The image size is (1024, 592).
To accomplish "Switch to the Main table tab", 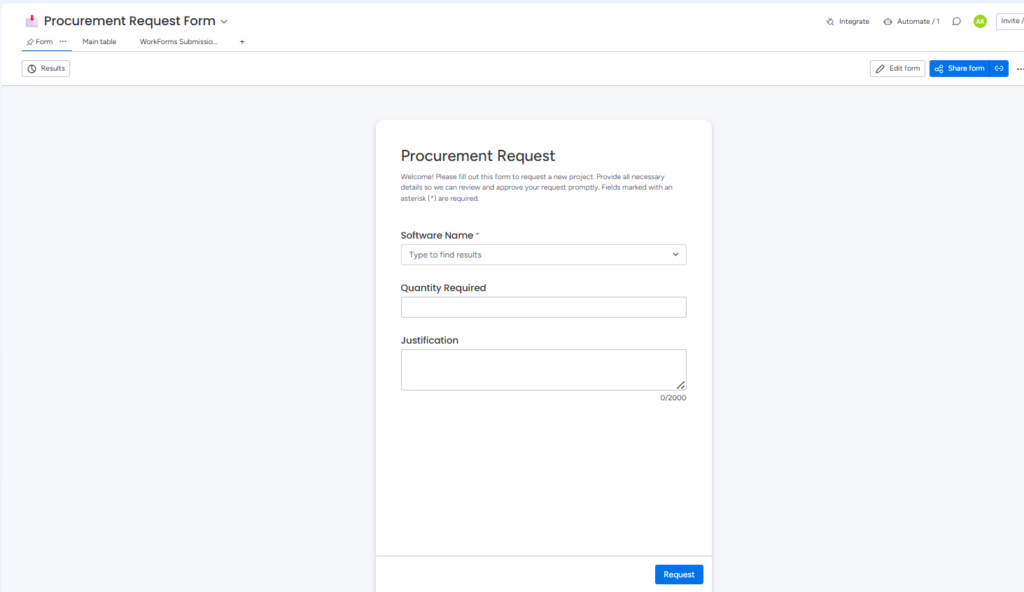I will (x=99, y=42).
